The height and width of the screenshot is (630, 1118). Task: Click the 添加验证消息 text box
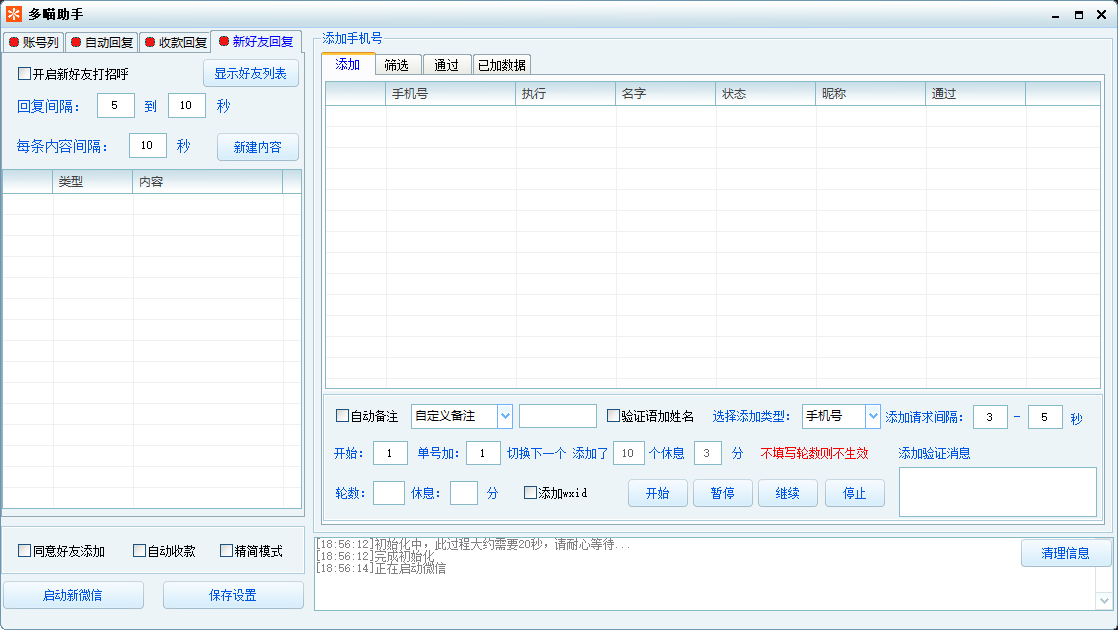tap(997, 492)
